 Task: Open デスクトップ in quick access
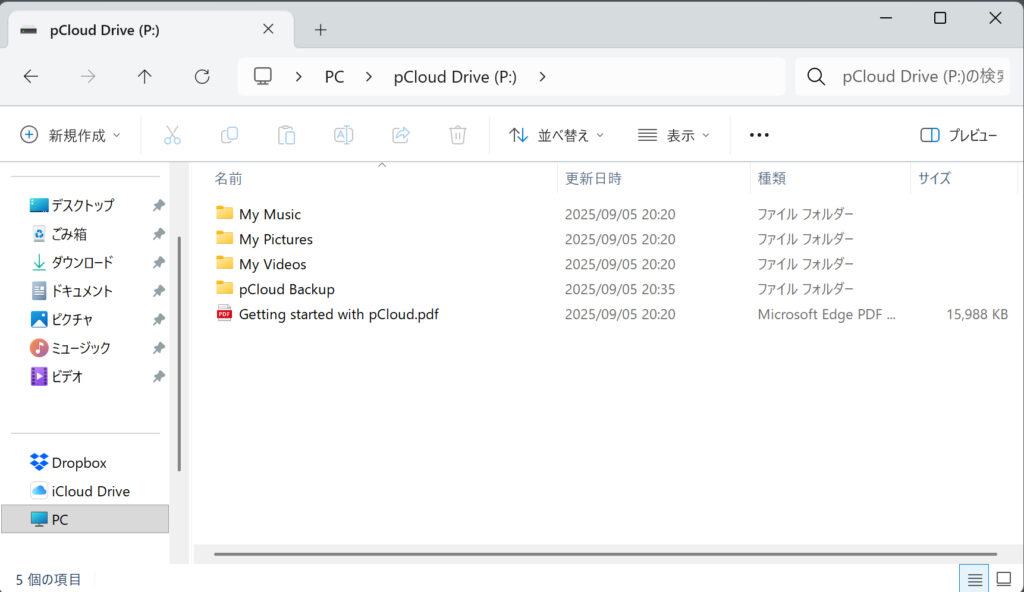[x=72, y=205]
